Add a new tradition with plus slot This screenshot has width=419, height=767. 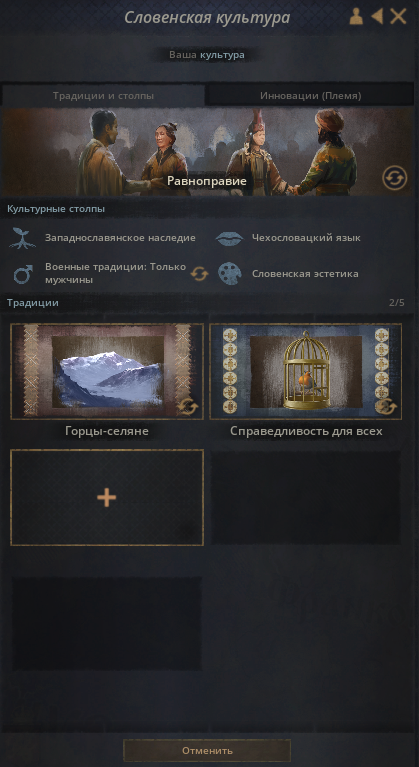pos(107,497)
